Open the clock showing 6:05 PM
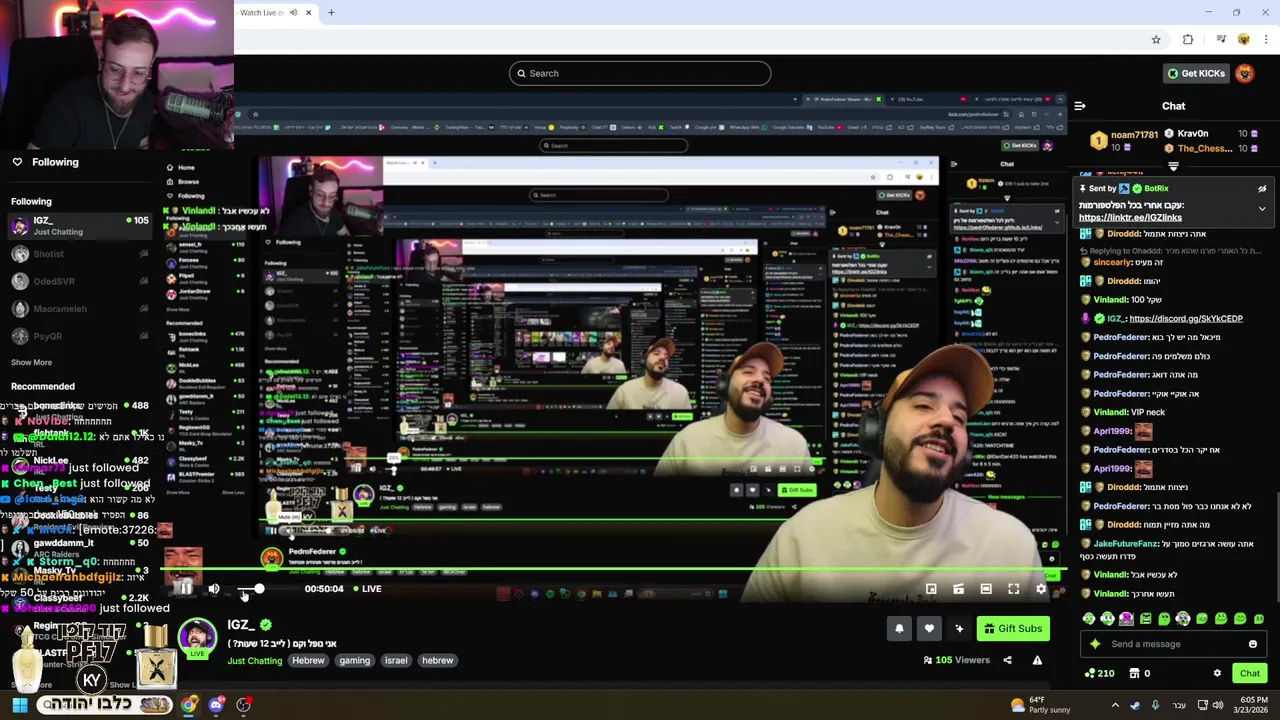This screenshot has height=720, width=1280. (x=1253, y=705)
